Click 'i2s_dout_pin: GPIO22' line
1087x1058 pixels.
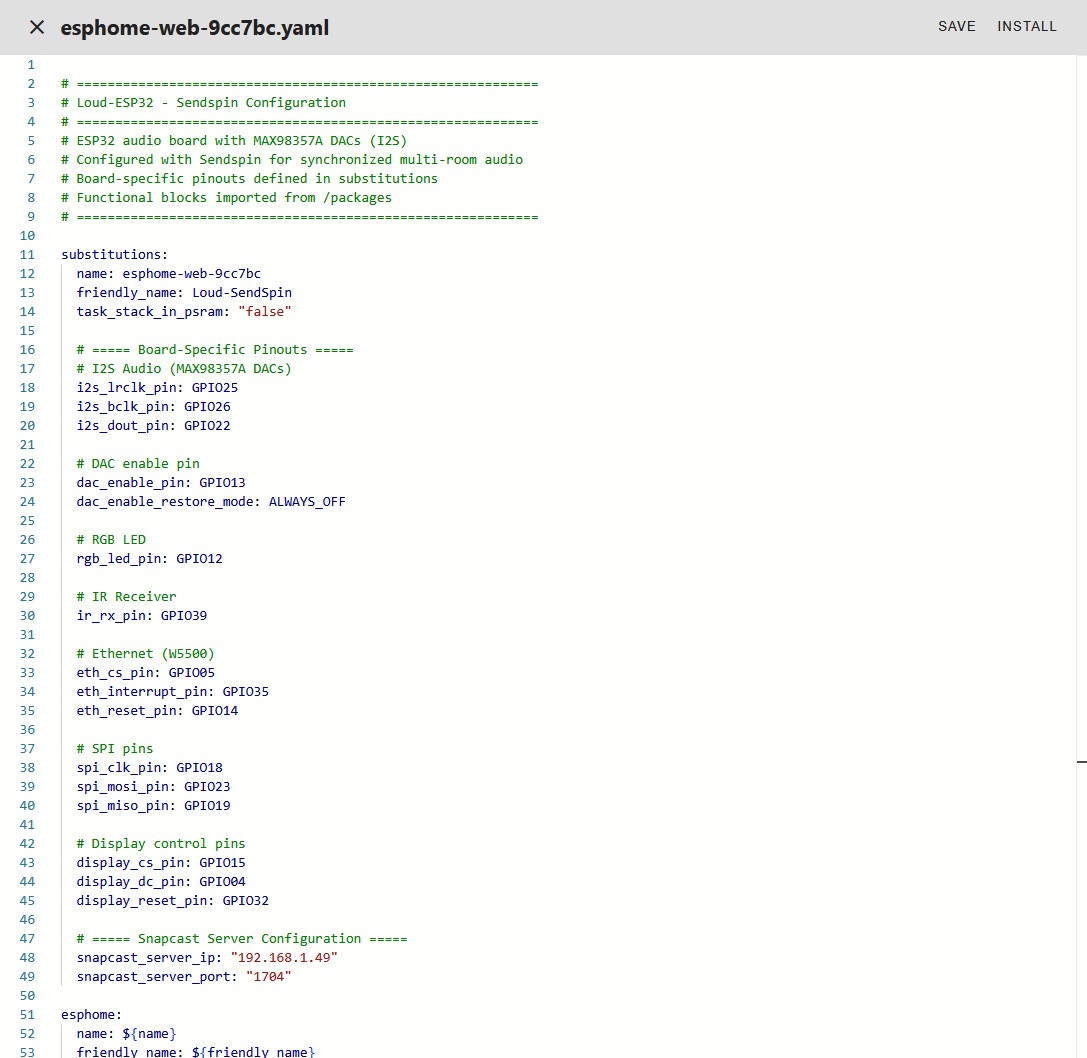[x=153, y=426]
